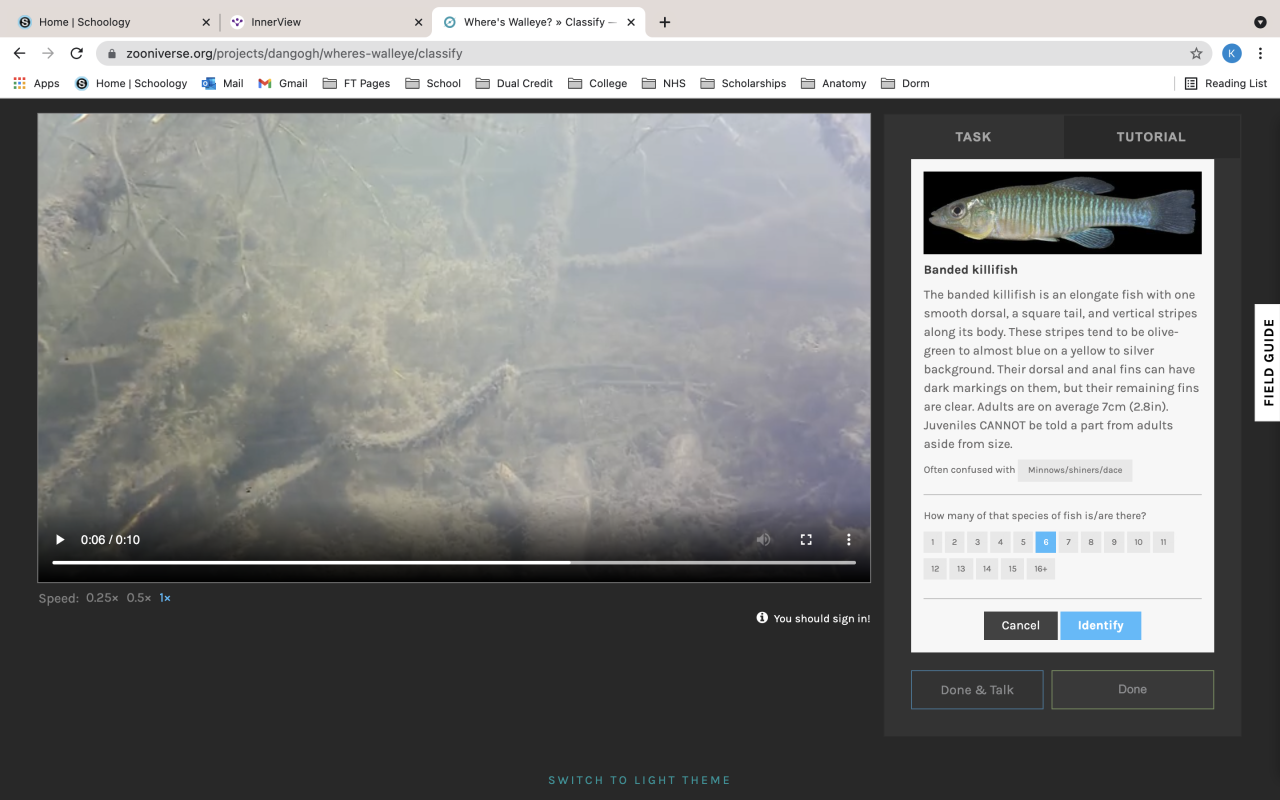Open the tab search dropdown

[1260, 22]
